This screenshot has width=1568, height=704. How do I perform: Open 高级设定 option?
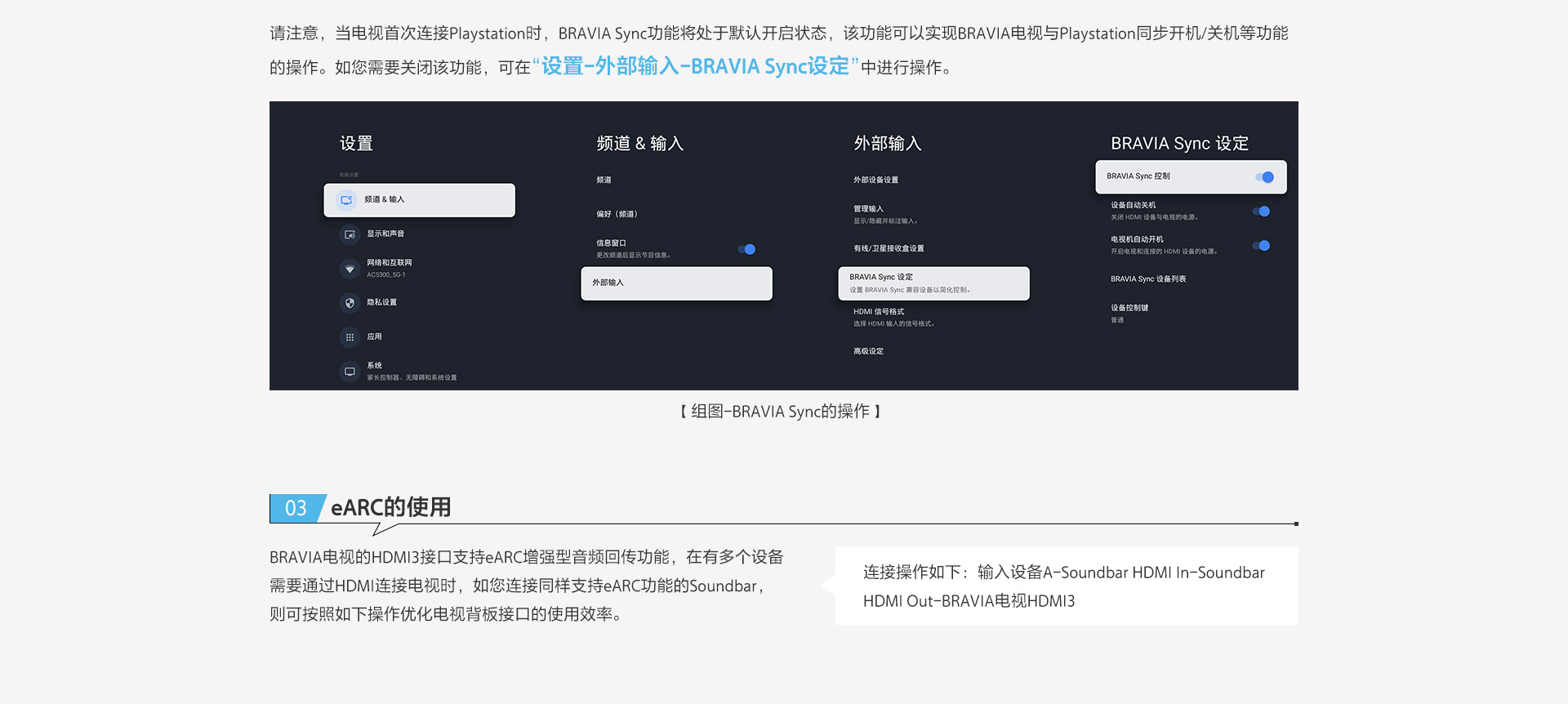[x=868, y=352]
